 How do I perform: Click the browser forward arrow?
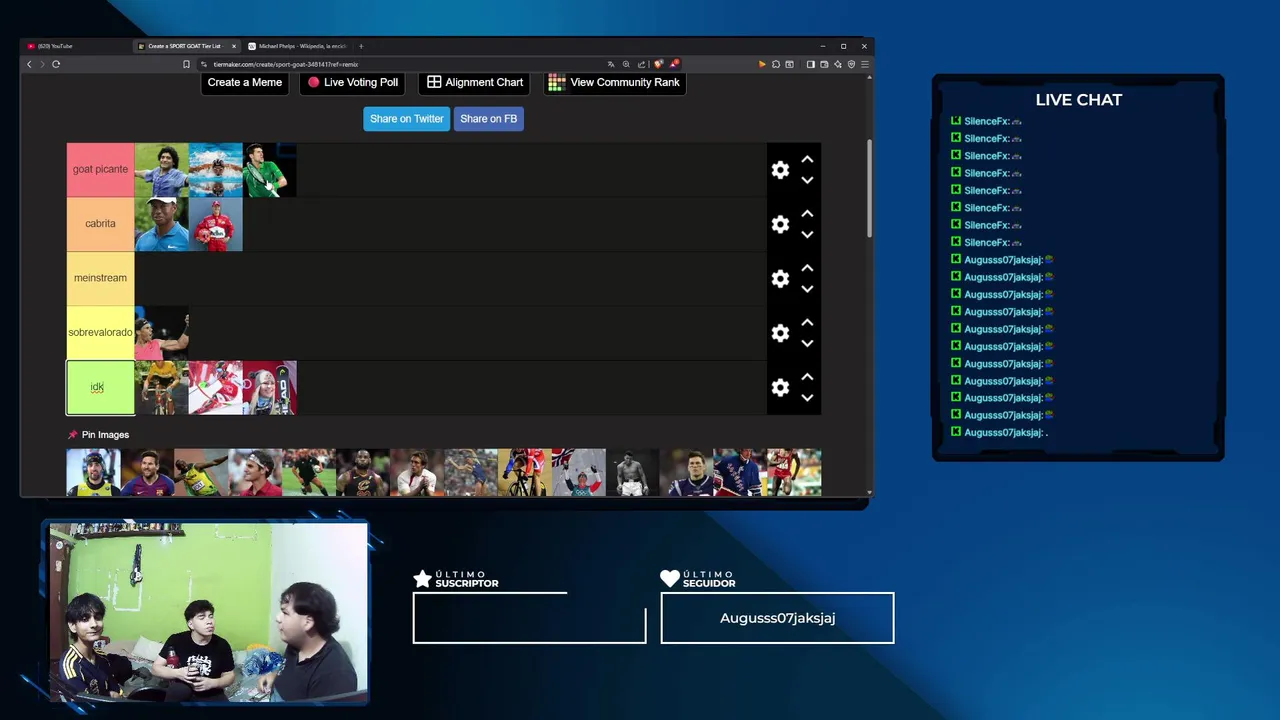click(42, 64)
